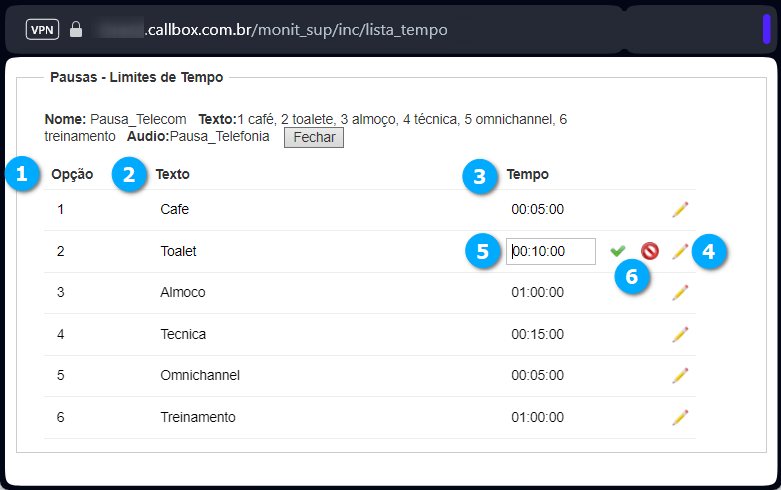Click the Treinamento 01:00:00 time value
781x490 pixels.
537,417
